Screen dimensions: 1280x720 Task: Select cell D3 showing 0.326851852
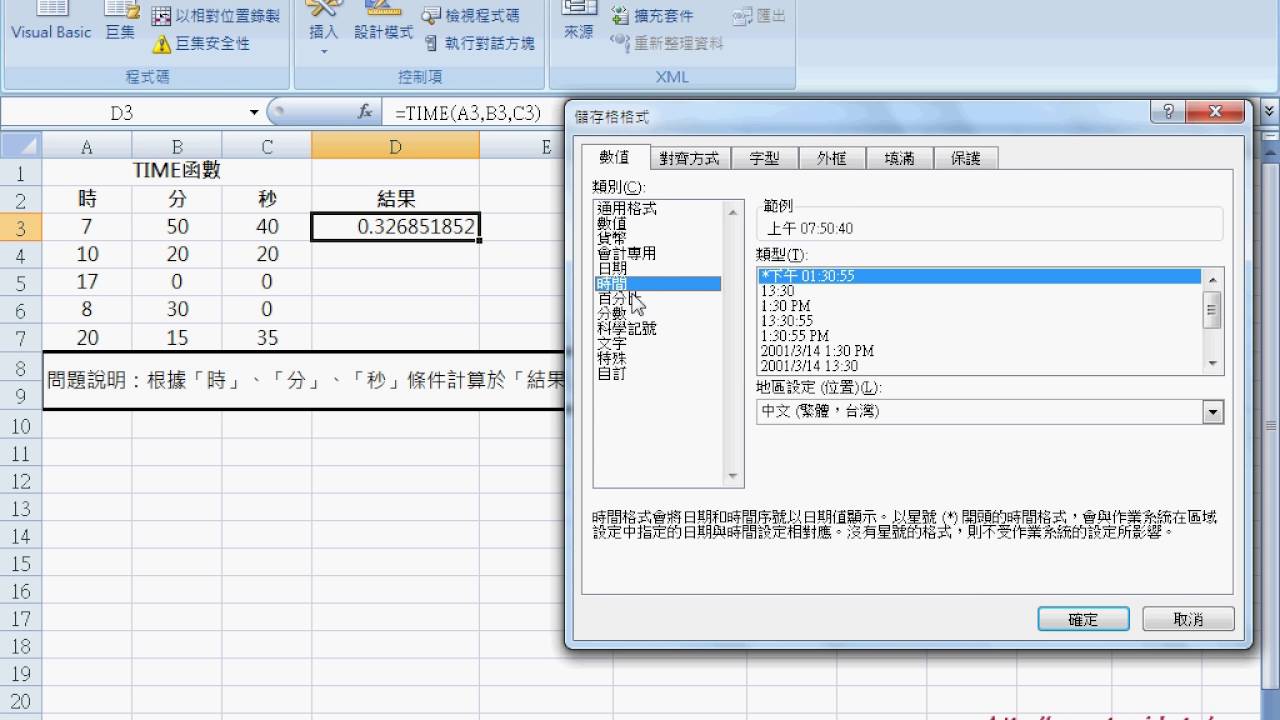(395, 227)
